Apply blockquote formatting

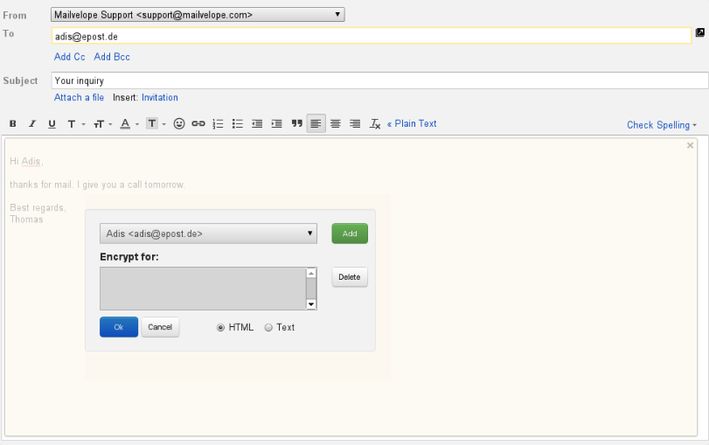[297, 123]
